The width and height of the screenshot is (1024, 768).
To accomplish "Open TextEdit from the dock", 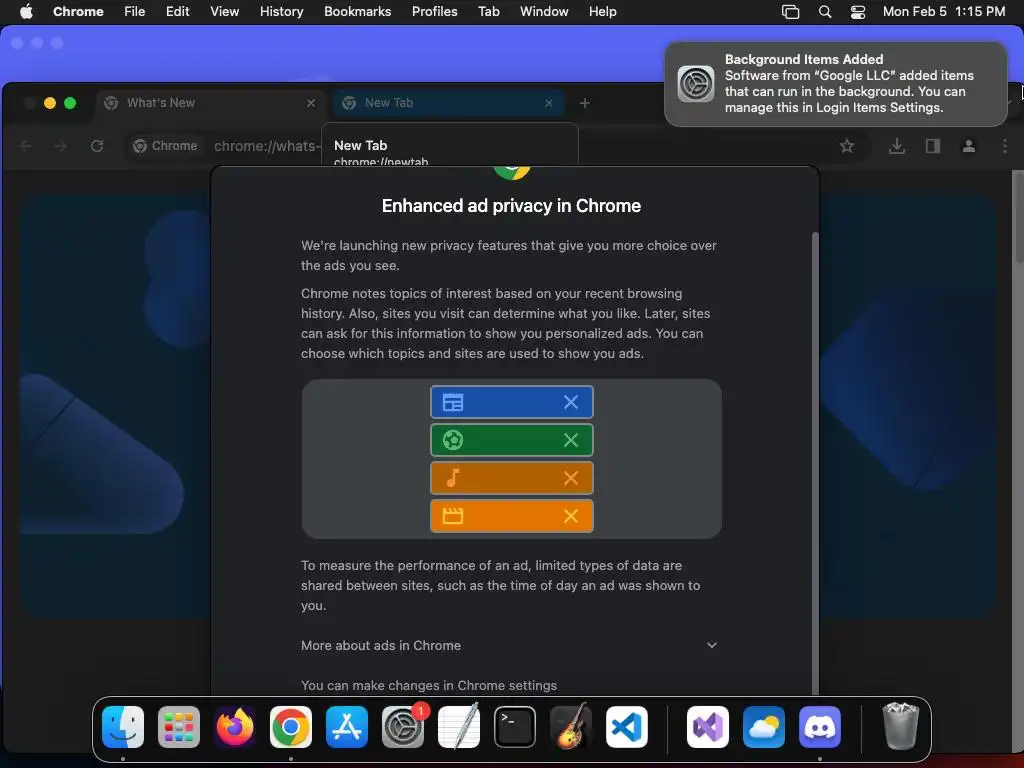I will coord(458,727).
